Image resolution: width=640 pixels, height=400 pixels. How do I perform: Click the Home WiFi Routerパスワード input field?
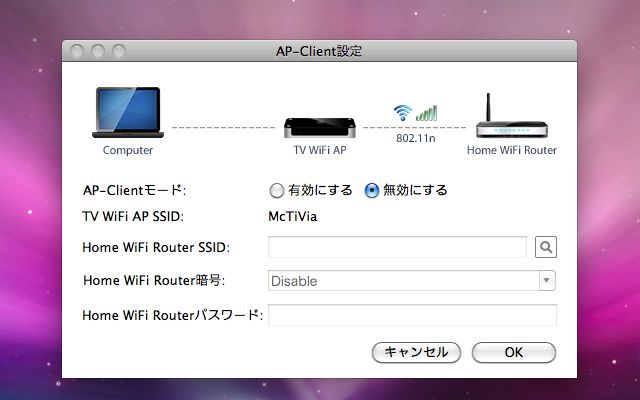point(412,315)
